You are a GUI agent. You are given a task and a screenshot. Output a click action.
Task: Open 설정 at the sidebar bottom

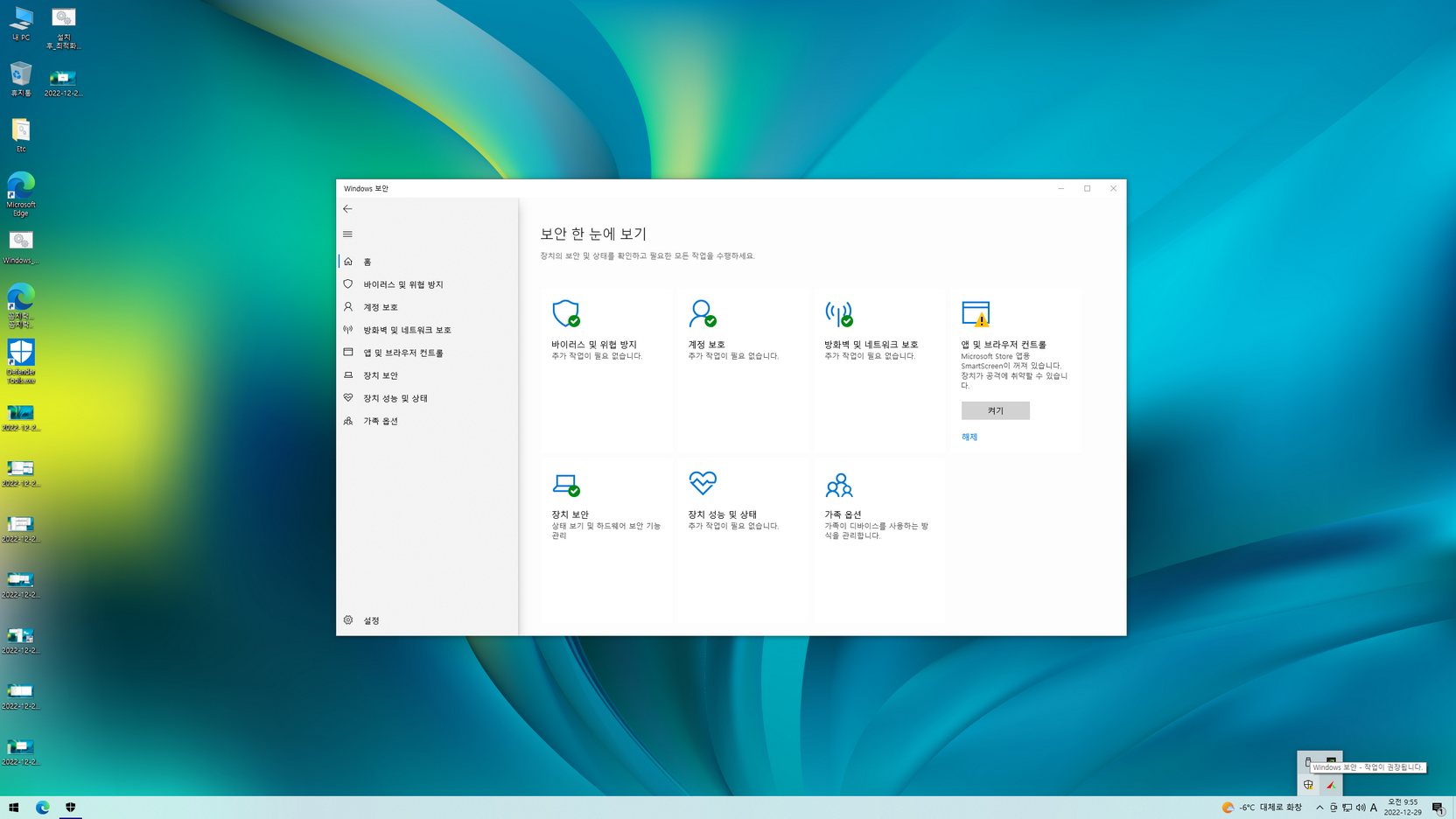pyautogui.click(x=428, y=620)
